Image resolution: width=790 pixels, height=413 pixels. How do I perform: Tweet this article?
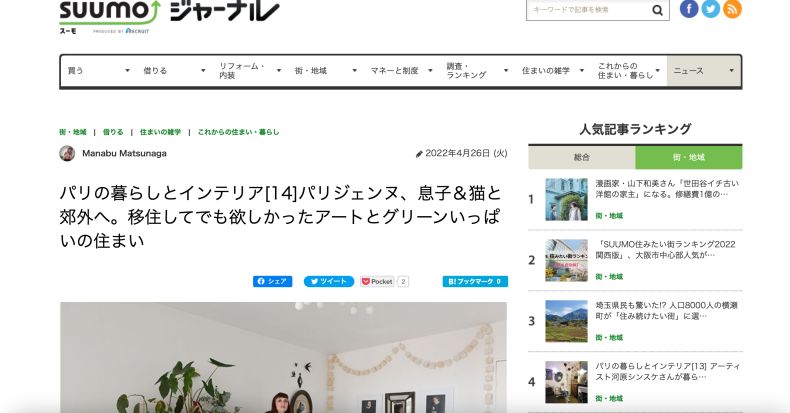[328, 282]
